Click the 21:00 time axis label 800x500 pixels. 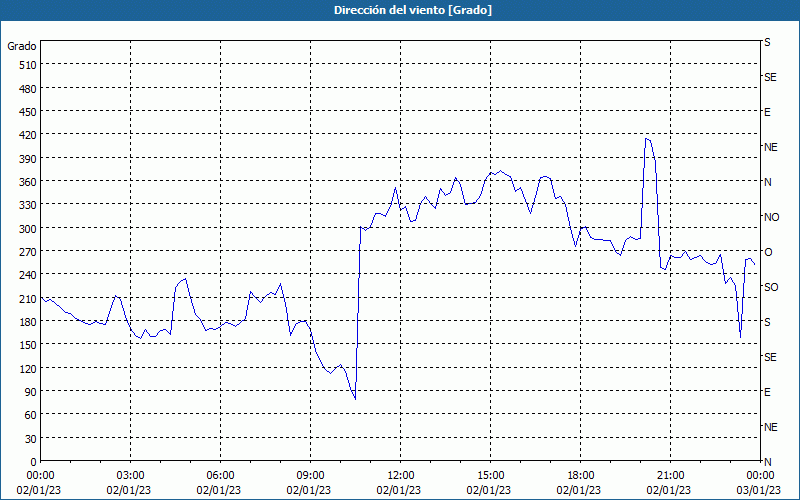pos(670,476)
